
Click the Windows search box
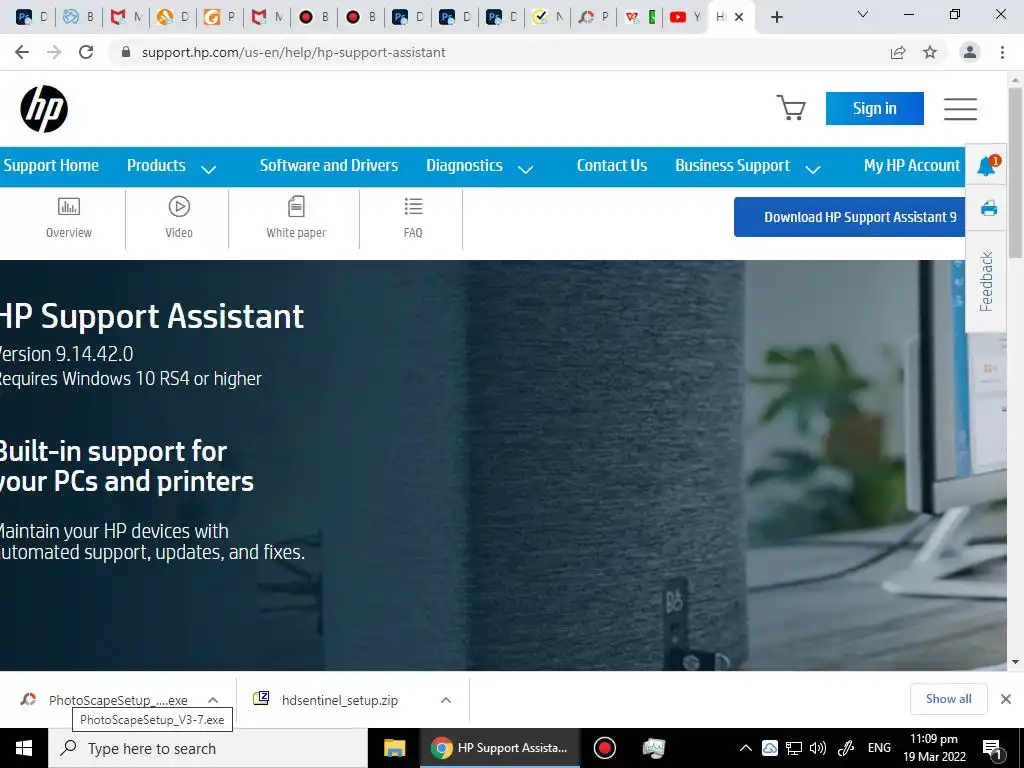208,748
